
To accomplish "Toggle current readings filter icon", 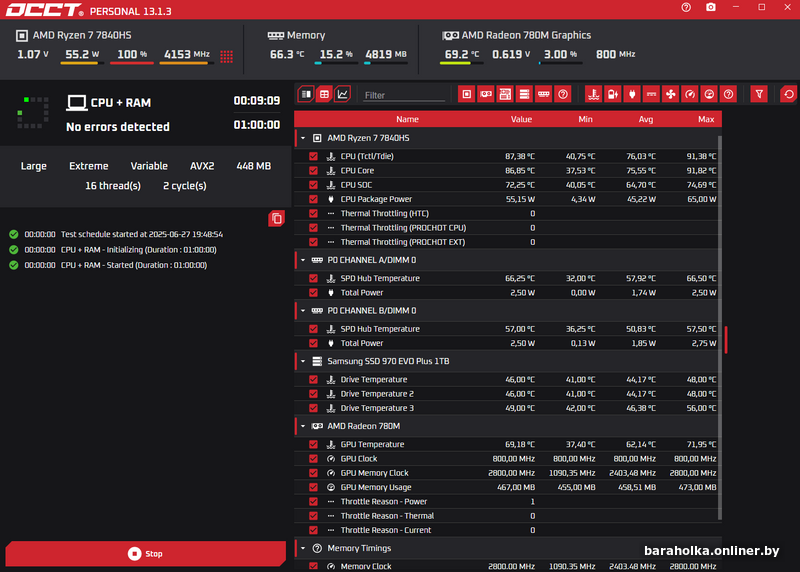I will [652, 94].
